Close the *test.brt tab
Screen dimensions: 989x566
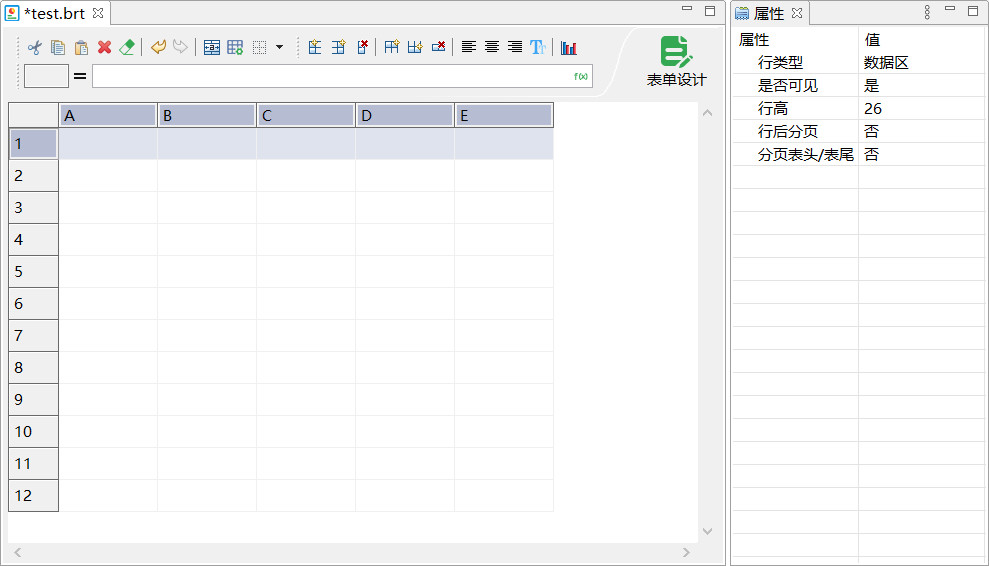[x=98, y=13]
